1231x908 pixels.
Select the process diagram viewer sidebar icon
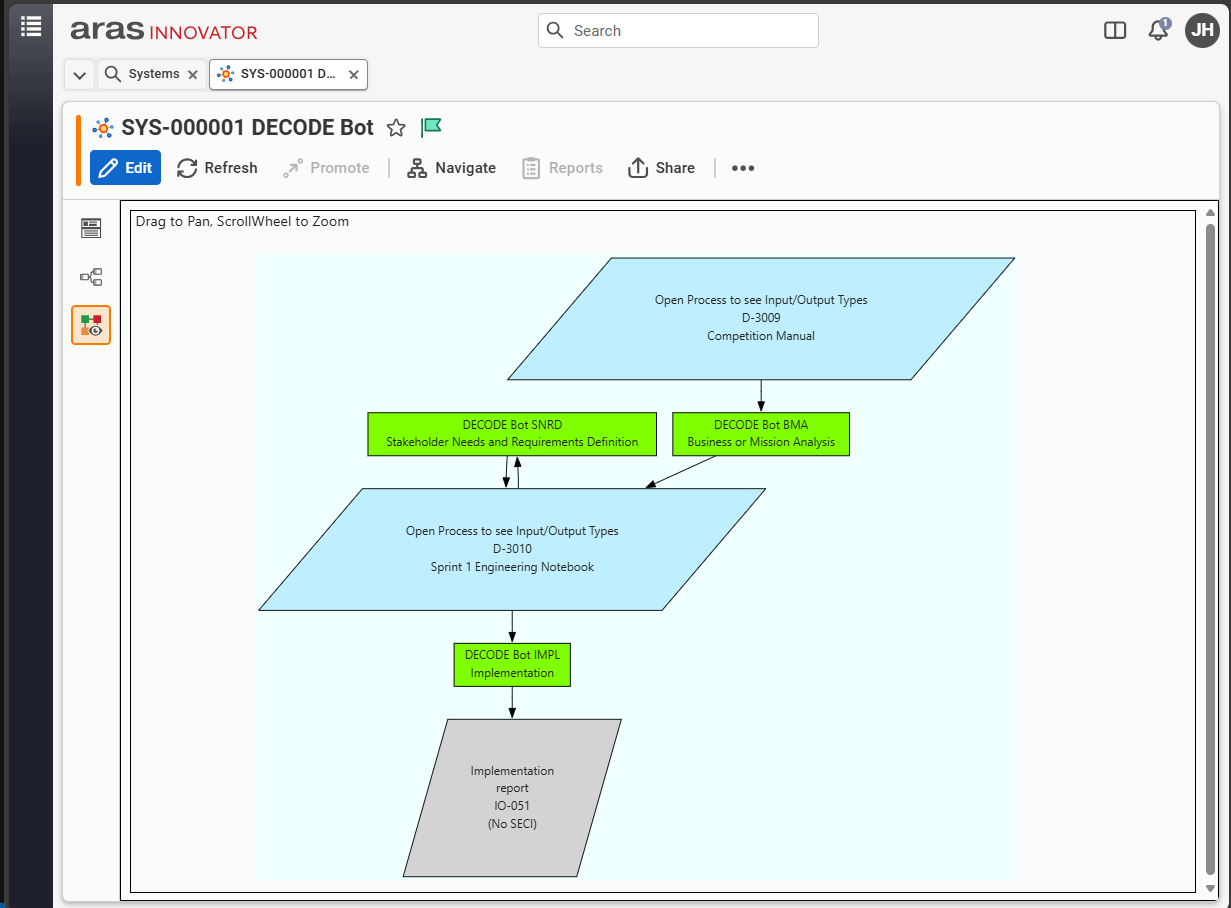click(x=91, y=325)
